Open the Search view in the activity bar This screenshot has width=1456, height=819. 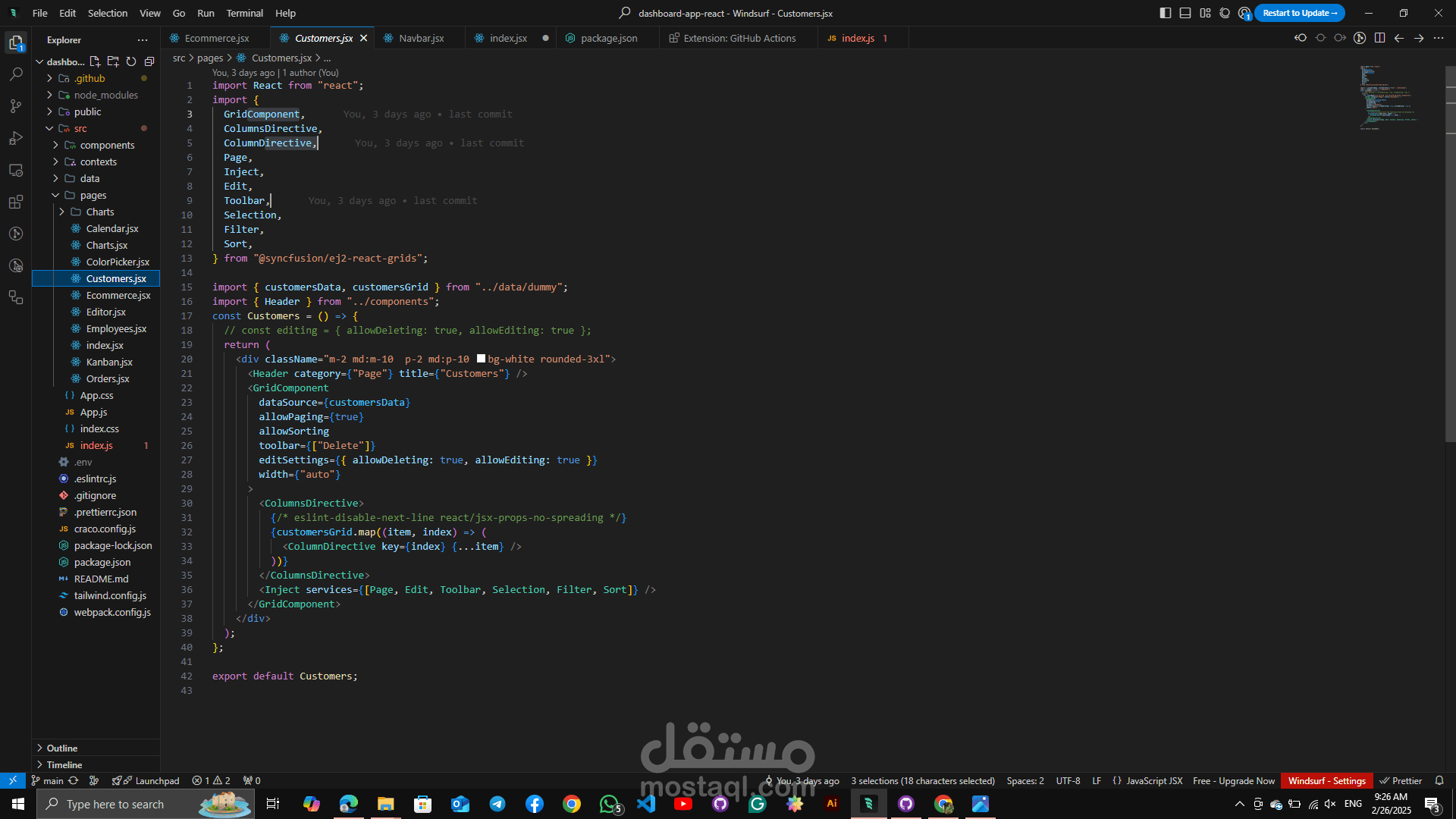16,74
